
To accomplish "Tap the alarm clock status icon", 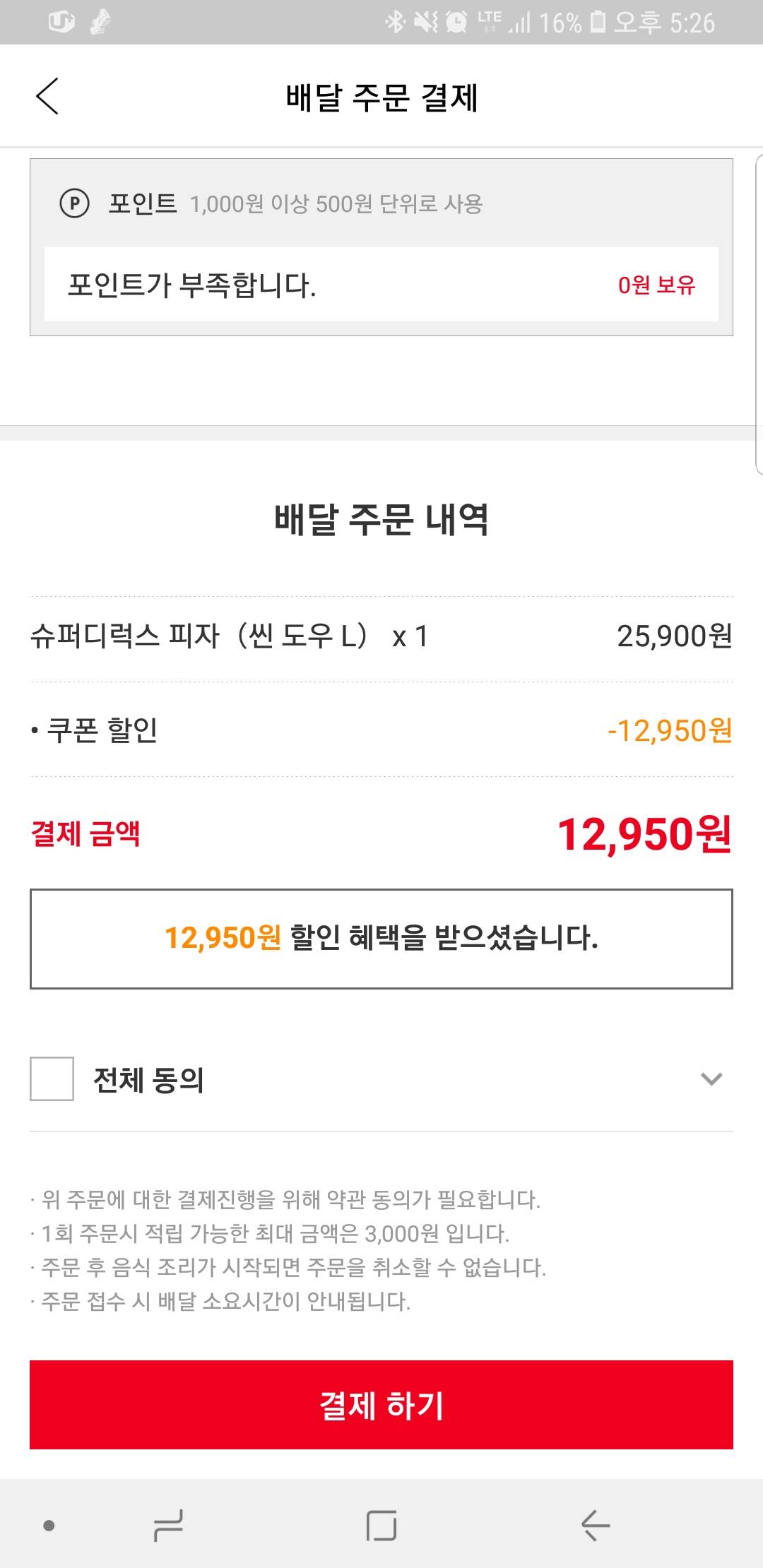I will click(457, 22).
